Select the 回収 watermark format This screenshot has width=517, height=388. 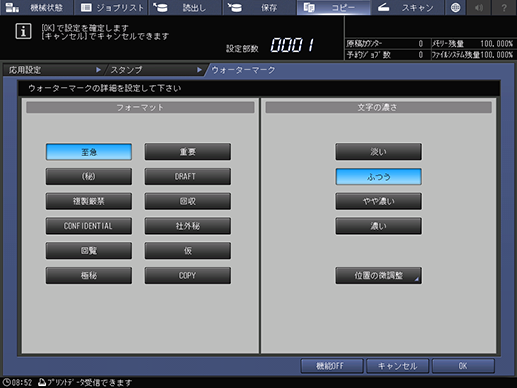(x=188, y=201)
